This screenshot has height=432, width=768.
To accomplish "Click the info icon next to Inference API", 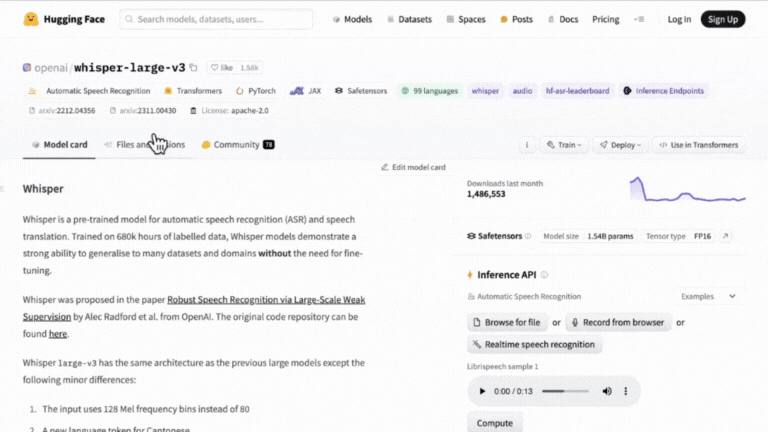I will pos(545,275).
